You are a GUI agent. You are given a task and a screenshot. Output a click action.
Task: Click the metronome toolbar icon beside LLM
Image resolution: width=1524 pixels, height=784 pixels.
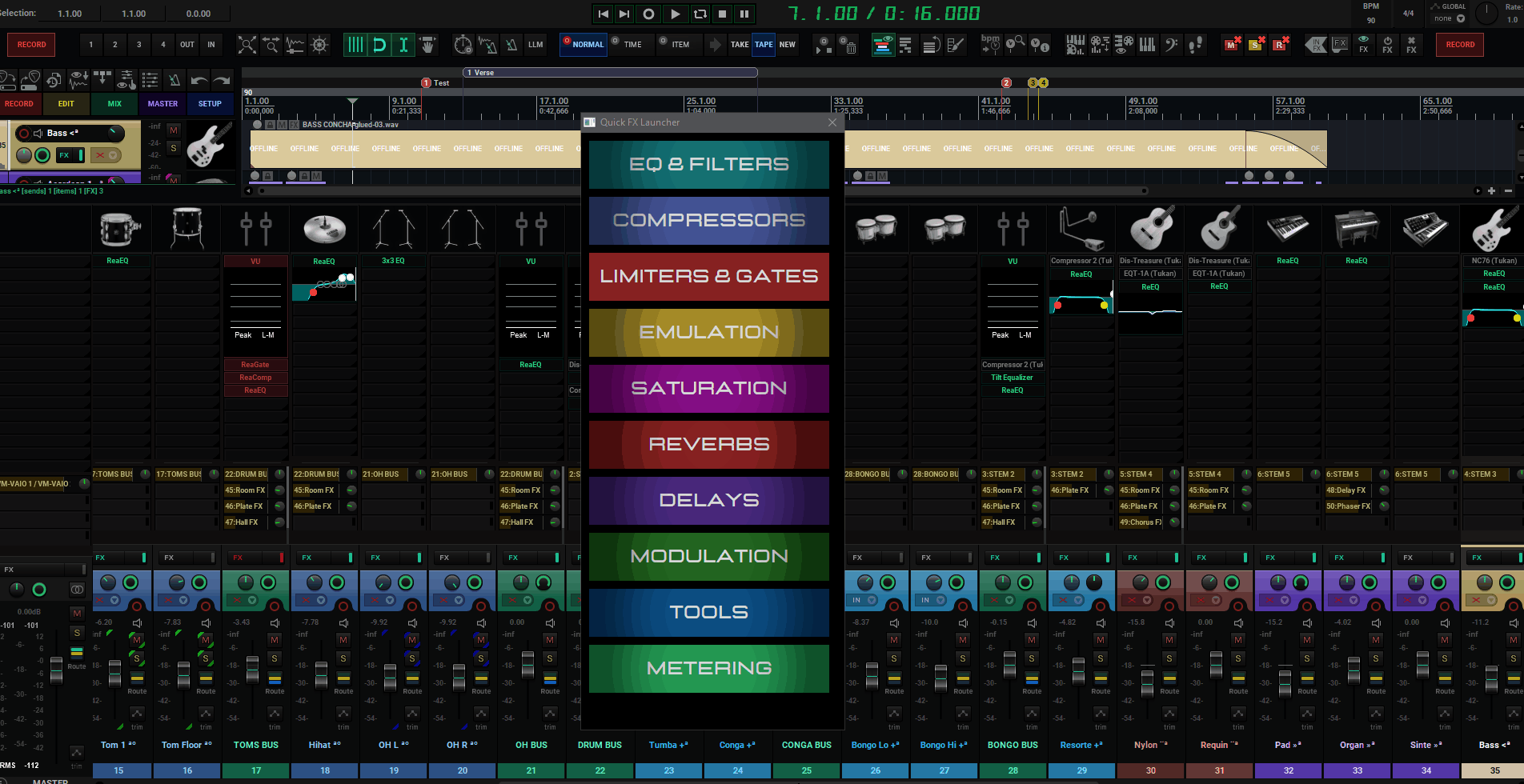click(x=511, y=45)
